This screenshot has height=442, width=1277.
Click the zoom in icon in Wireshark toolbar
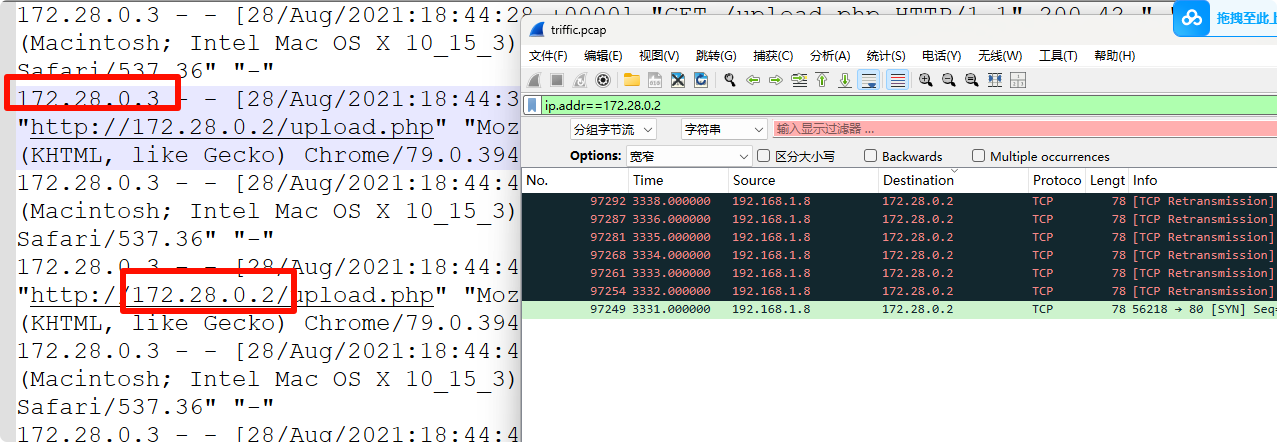click(926, 80)
